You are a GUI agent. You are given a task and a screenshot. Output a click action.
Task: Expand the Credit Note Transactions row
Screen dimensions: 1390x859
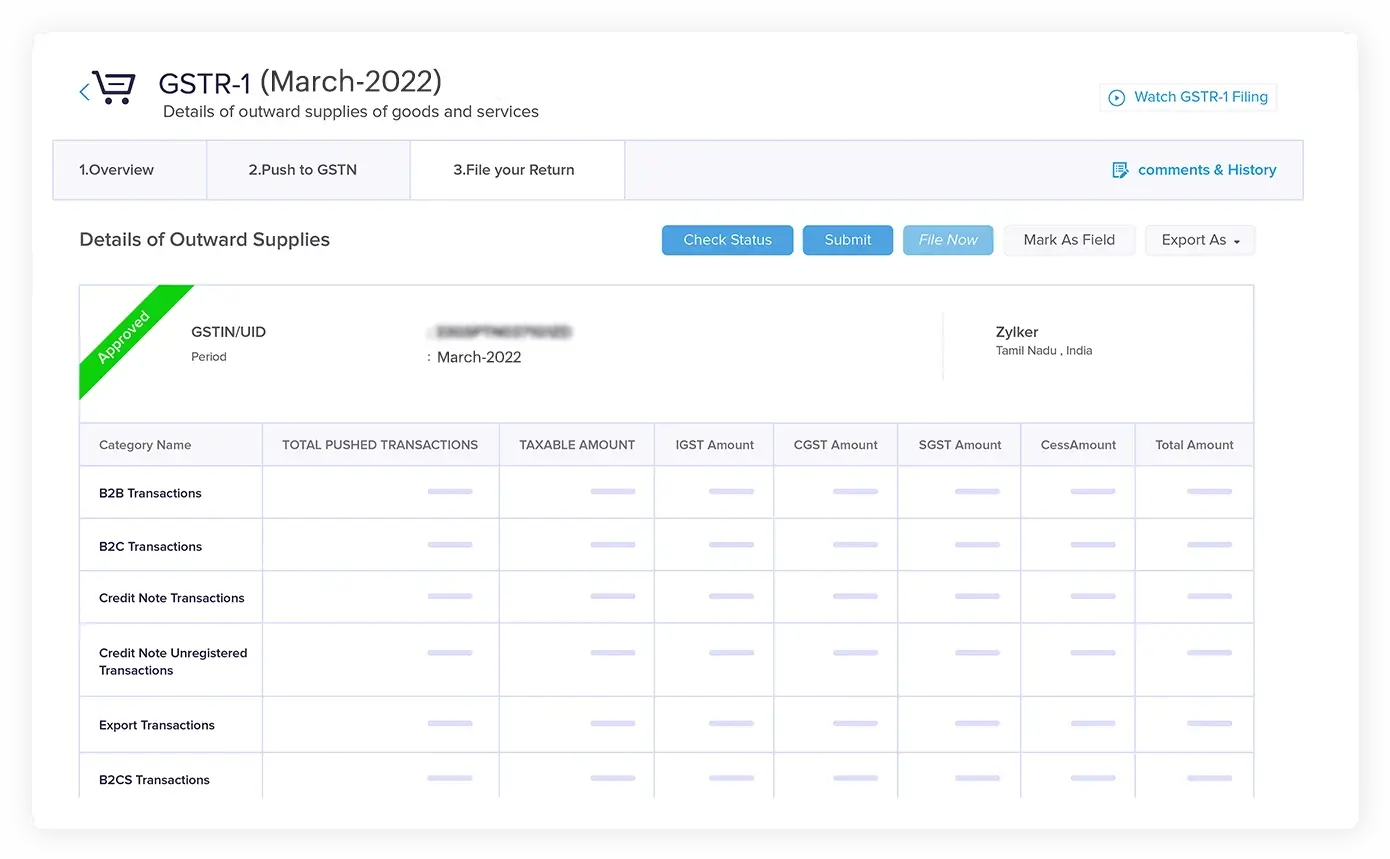point(170,597)
